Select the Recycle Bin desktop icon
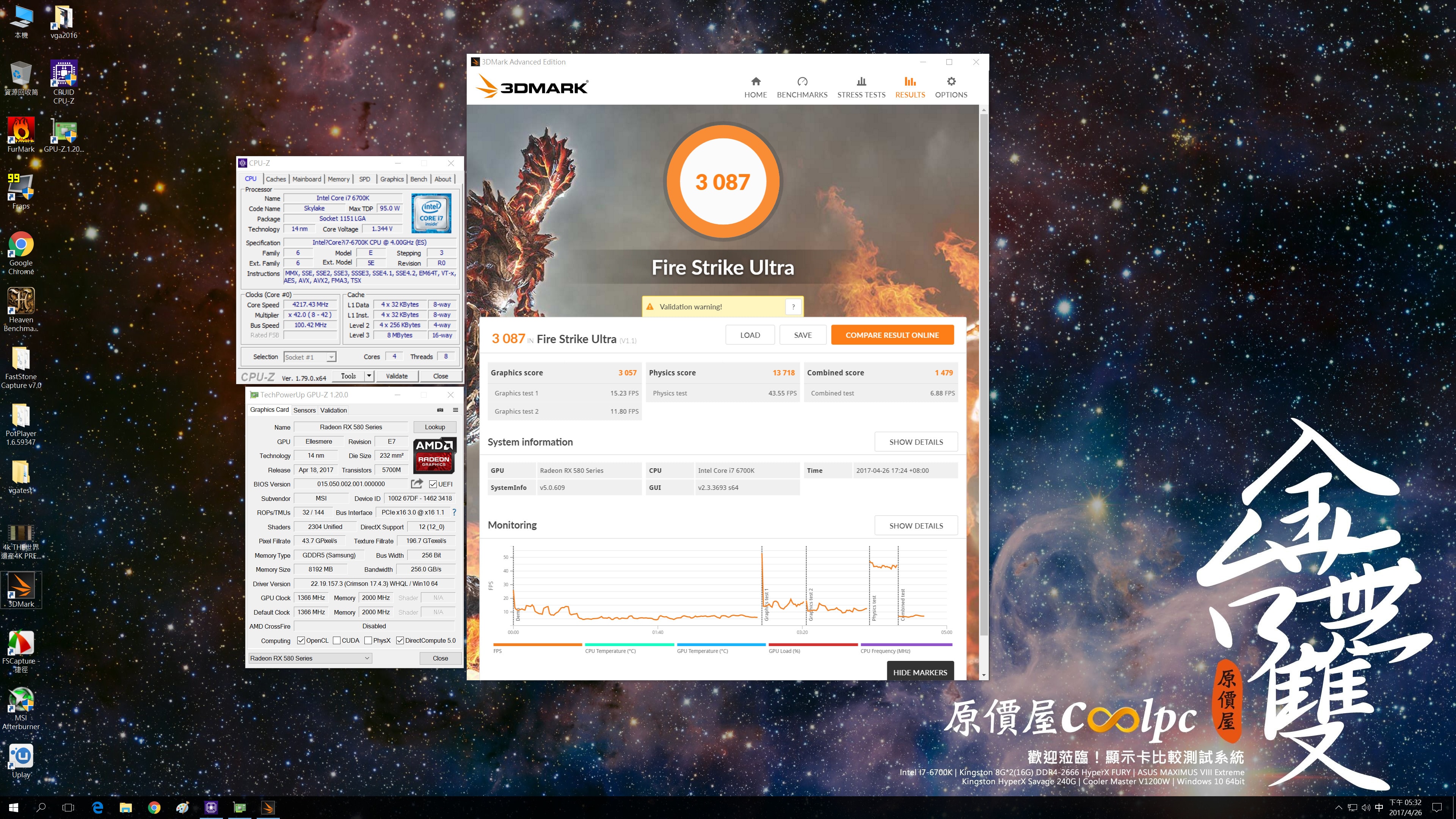 (21, 78)
